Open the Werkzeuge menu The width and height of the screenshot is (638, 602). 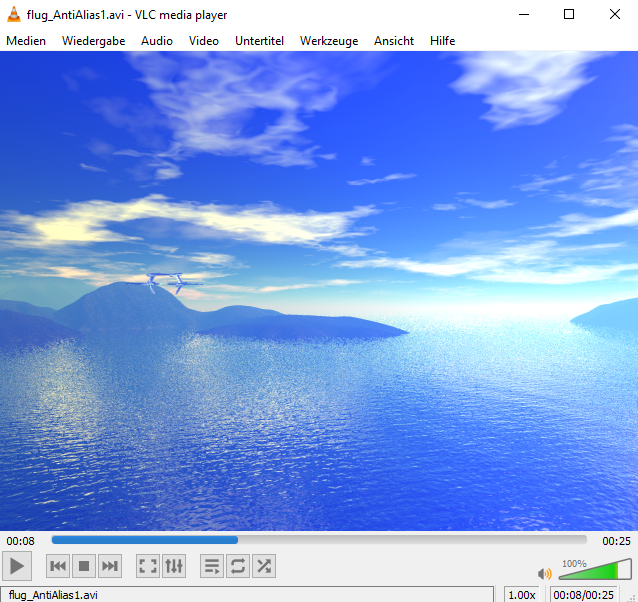click(x=329, y=41)
